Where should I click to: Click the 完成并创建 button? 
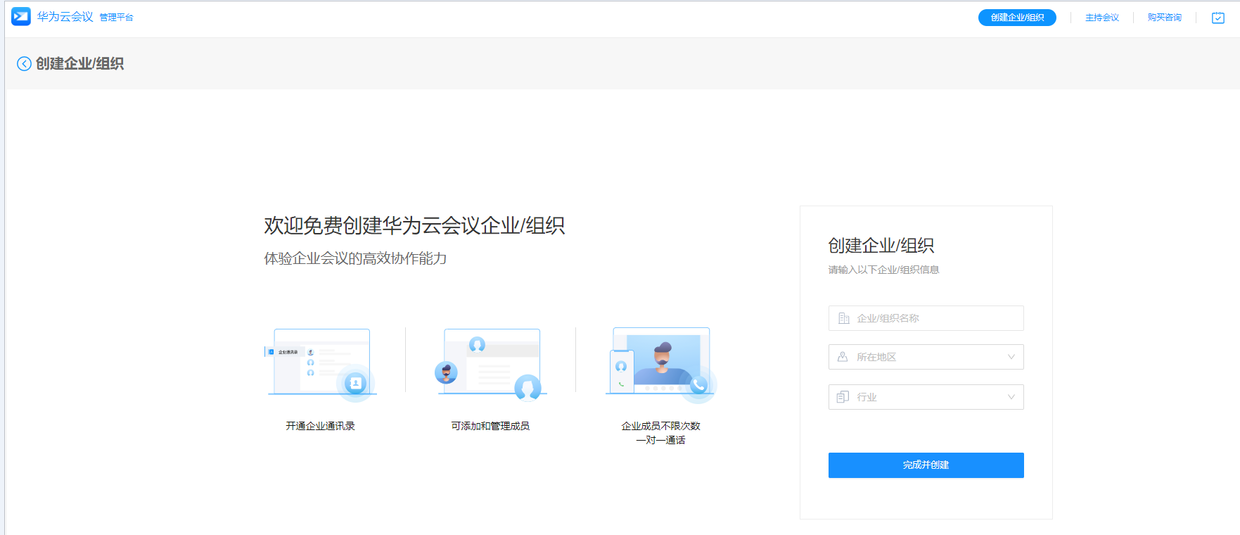[926, 465]
